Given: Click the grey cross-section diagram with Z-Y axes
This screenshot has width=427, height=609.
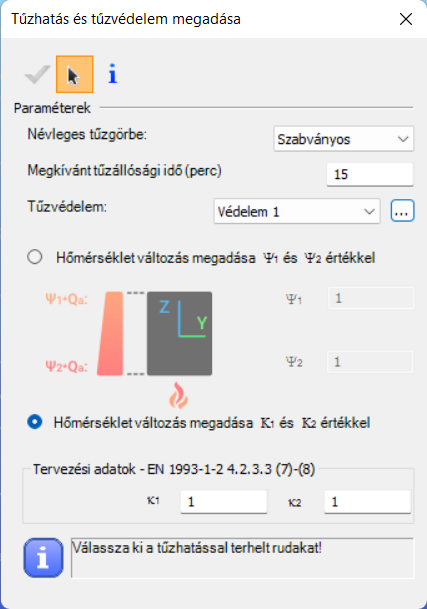Looking at the screenshot, I should point(180,333).
